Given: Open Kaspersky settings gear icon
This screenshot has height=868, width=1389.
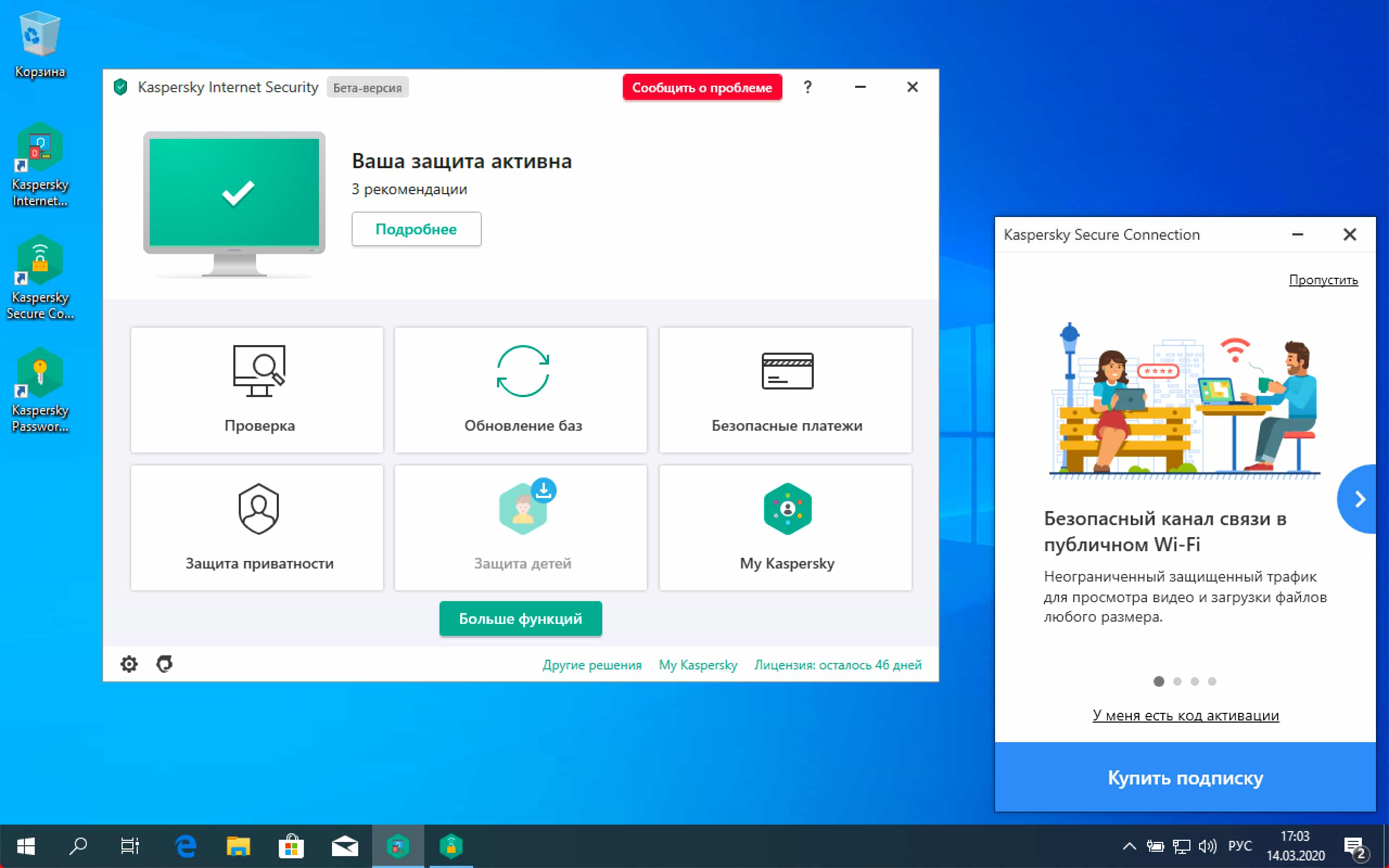Looking at the screenshot, I should [129, 664].
